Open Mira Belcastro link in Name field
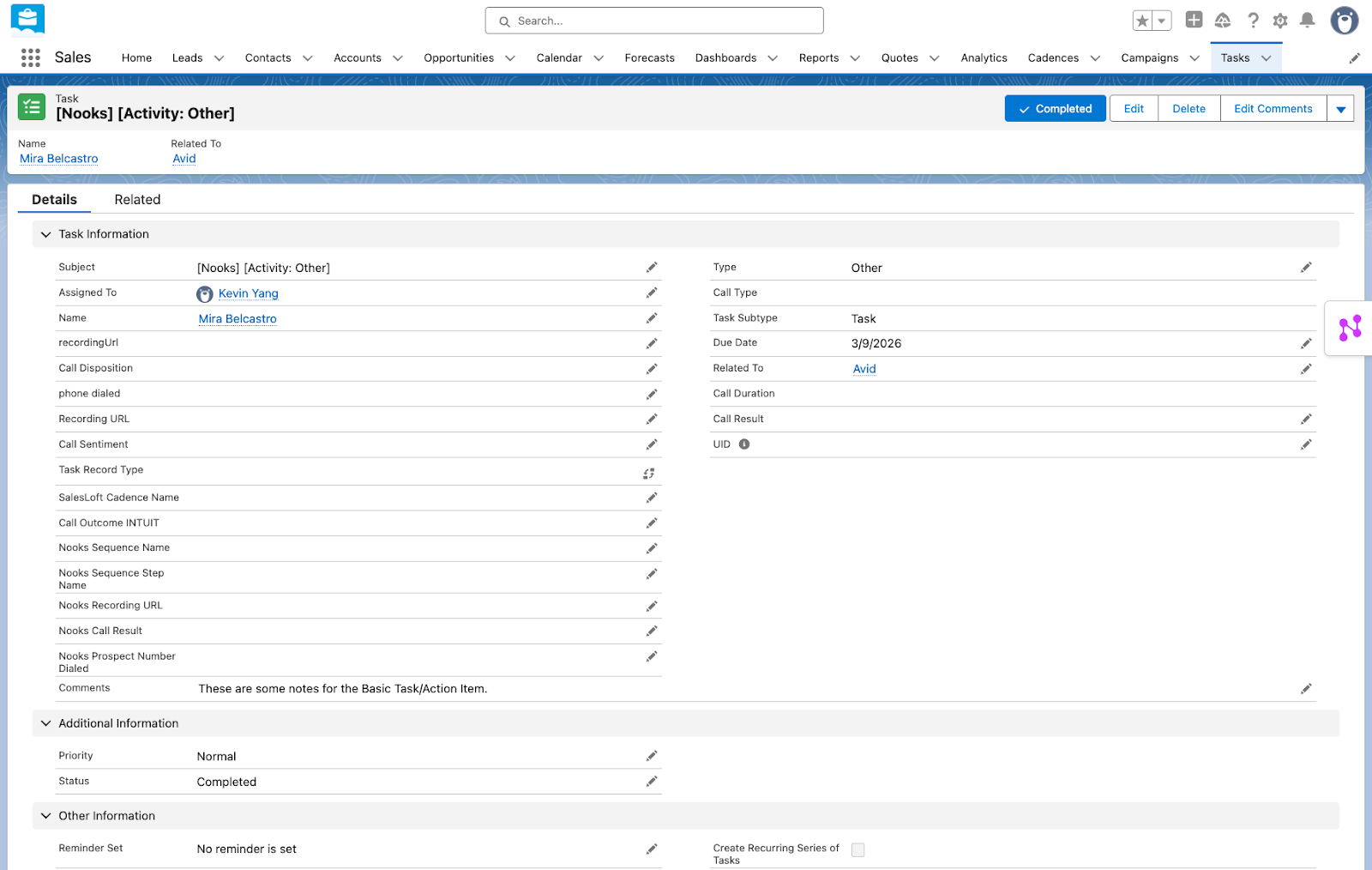1372x870 pixels. click(238, 319)
